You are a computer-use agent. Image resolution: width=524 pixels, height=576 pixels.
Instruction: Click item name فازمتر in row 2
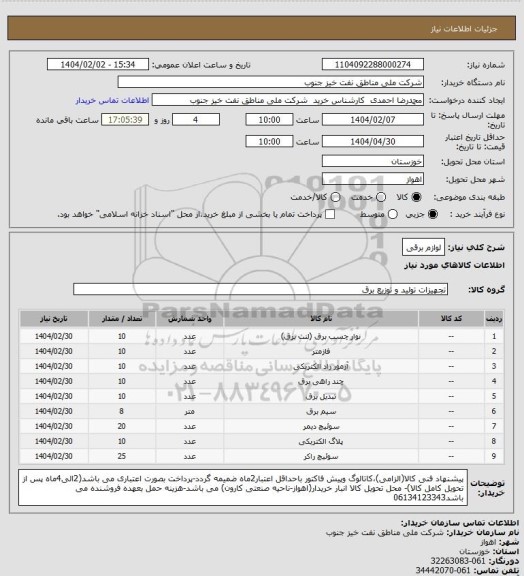pyautogui.click(x=321, y=351)
